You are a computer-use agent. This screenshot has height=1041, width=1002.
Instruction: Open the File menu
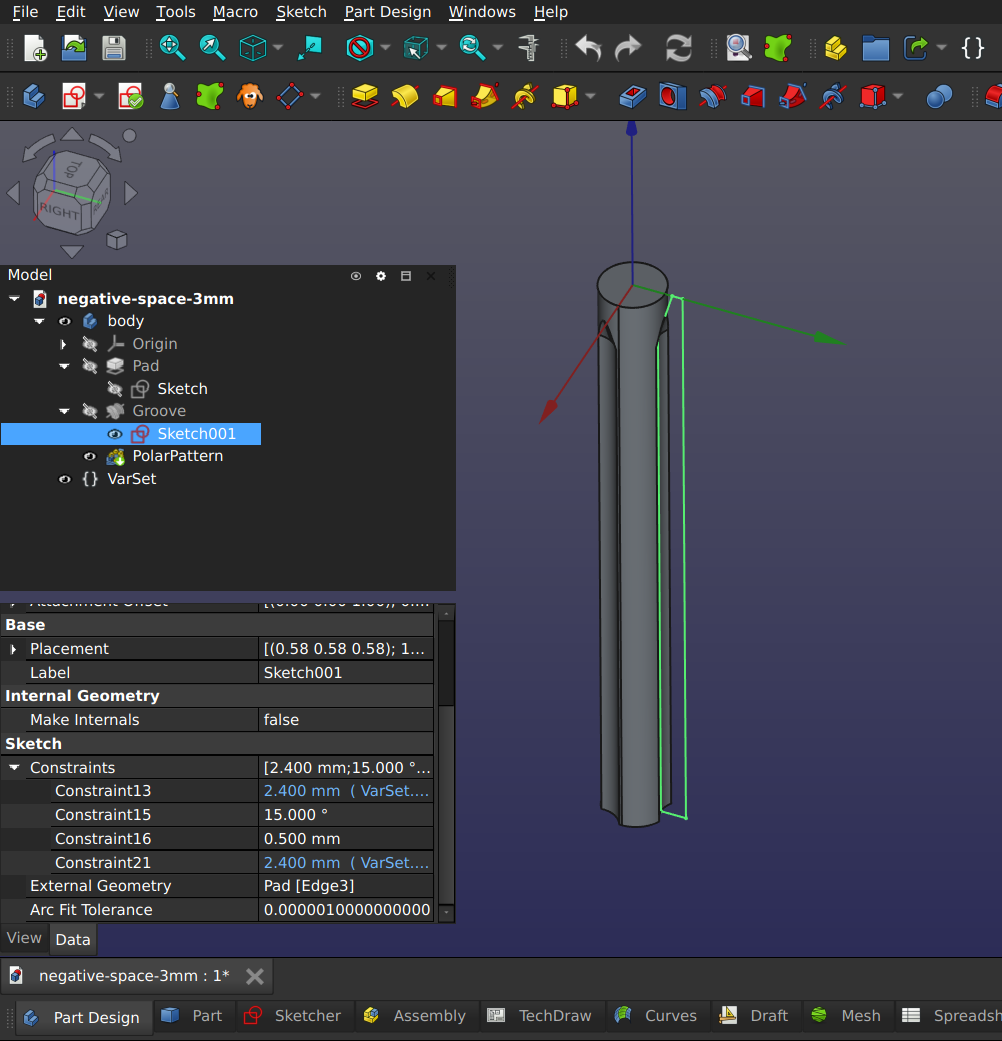pyautogui.click(x=25, y=12)
